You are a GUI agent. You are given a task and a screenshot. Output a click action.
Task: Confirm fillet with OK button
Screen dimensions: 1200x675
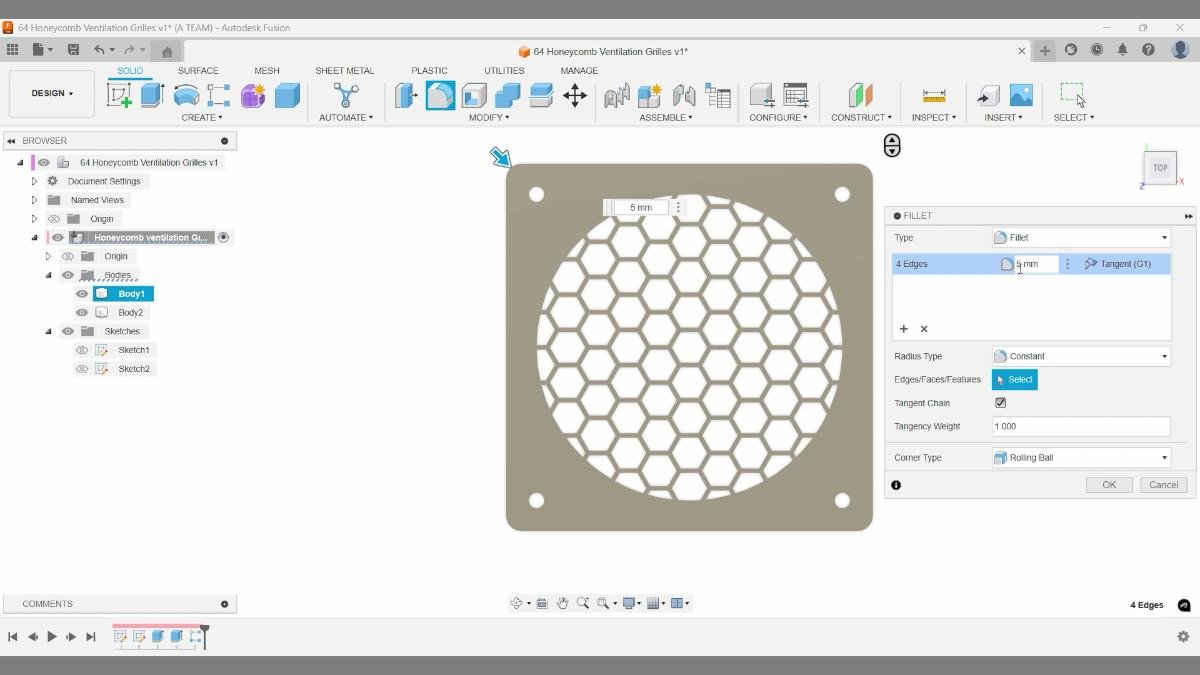[1109, 485]
